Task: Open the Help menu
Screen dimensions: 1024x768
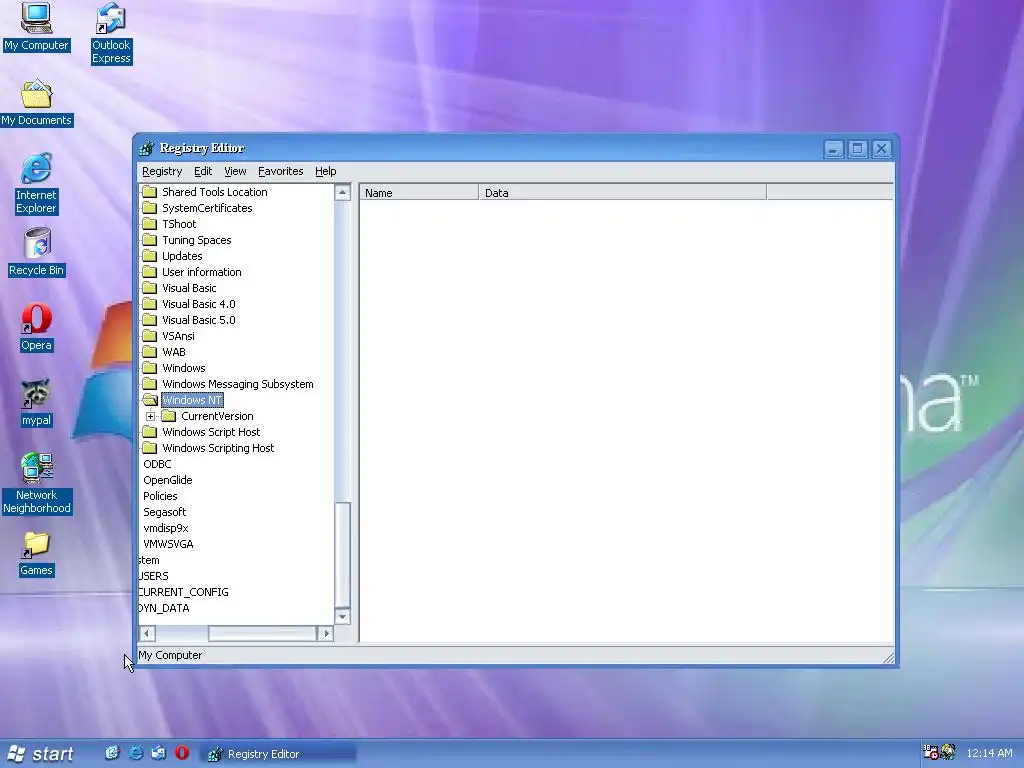Action: (325, 171)
